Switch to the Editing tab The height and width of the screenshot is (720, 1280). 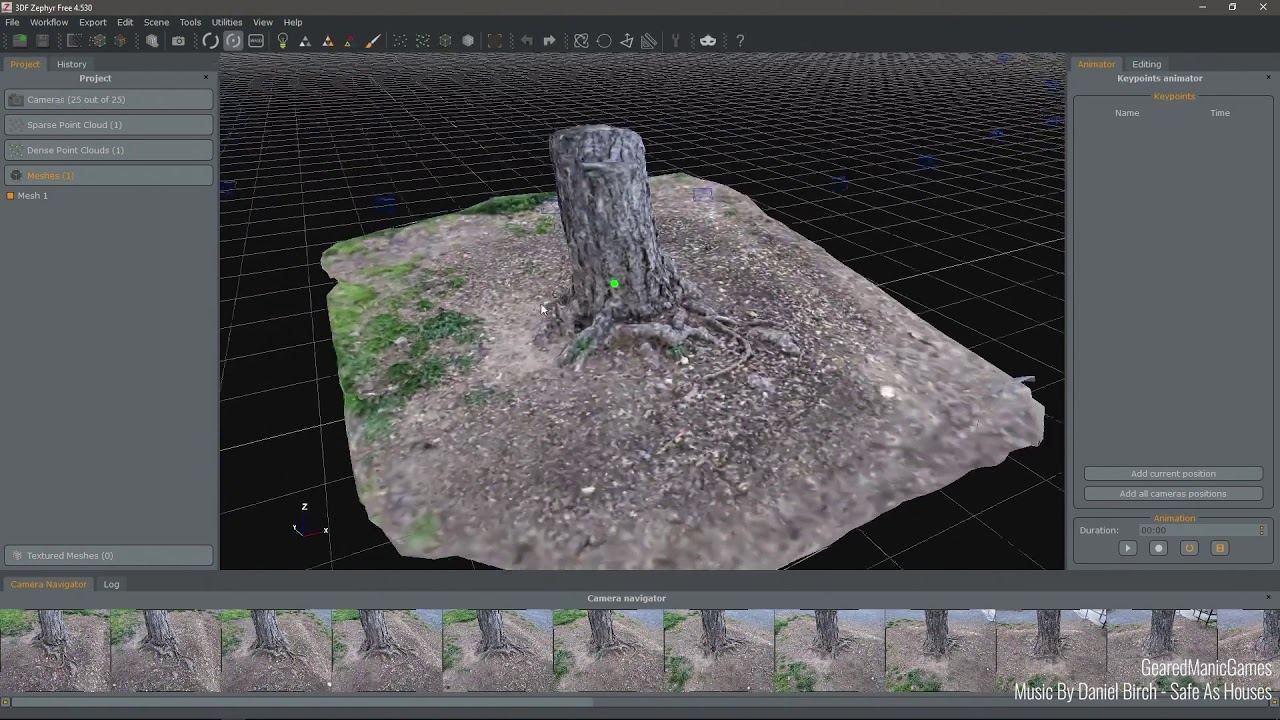[x=1146, y=64]
